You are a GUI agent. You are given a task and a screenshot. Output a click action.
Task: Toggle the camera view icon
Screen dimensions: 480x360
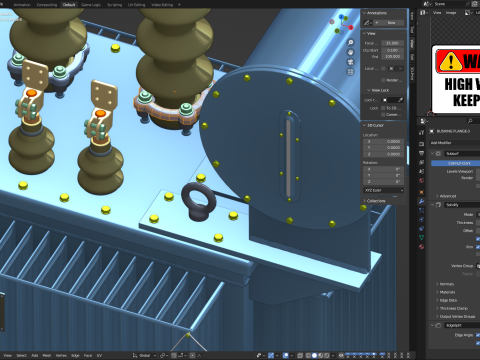click(x=350, y=62)
